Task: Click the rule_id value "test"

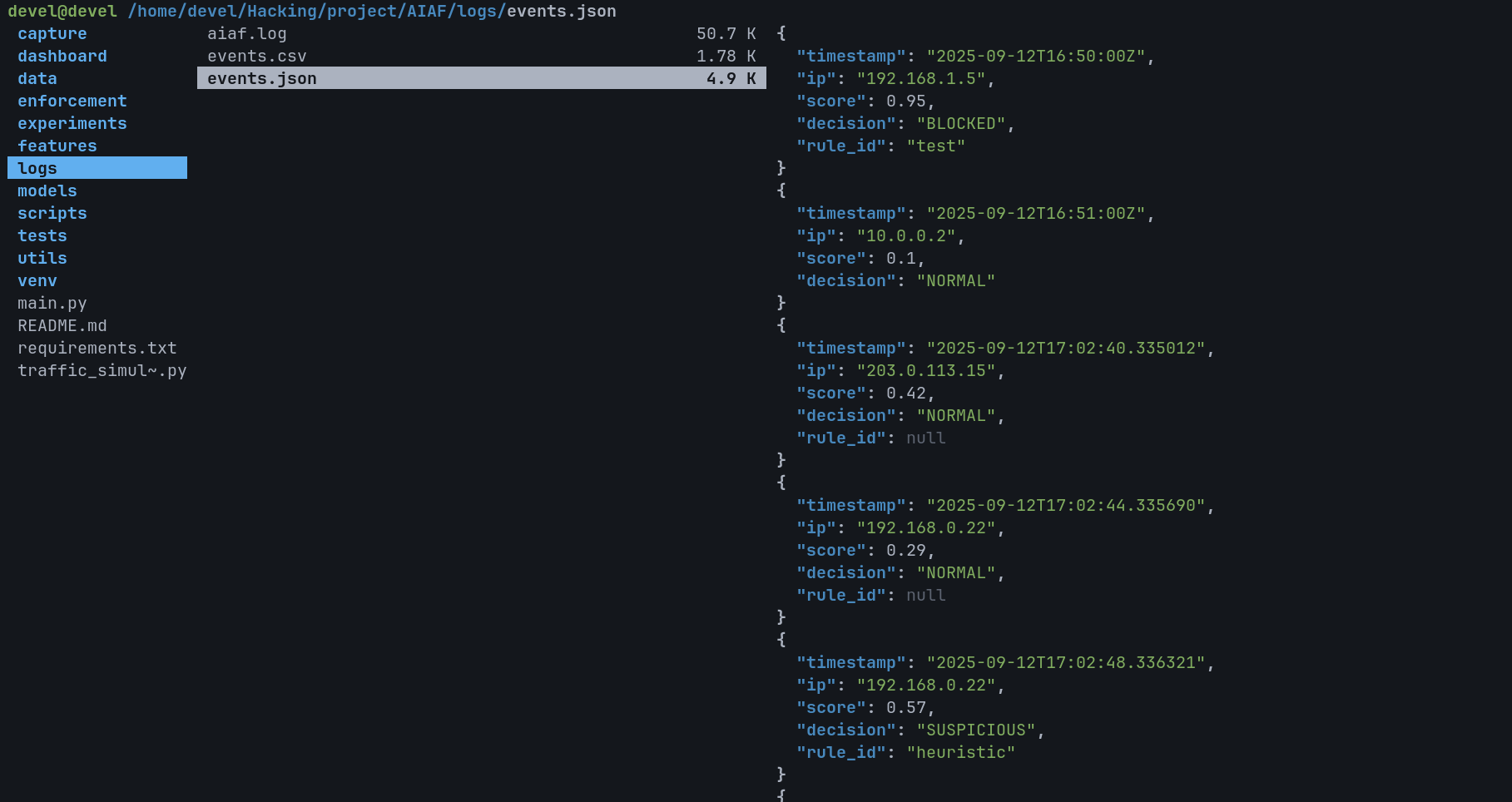Action: (x=936, y=146)
